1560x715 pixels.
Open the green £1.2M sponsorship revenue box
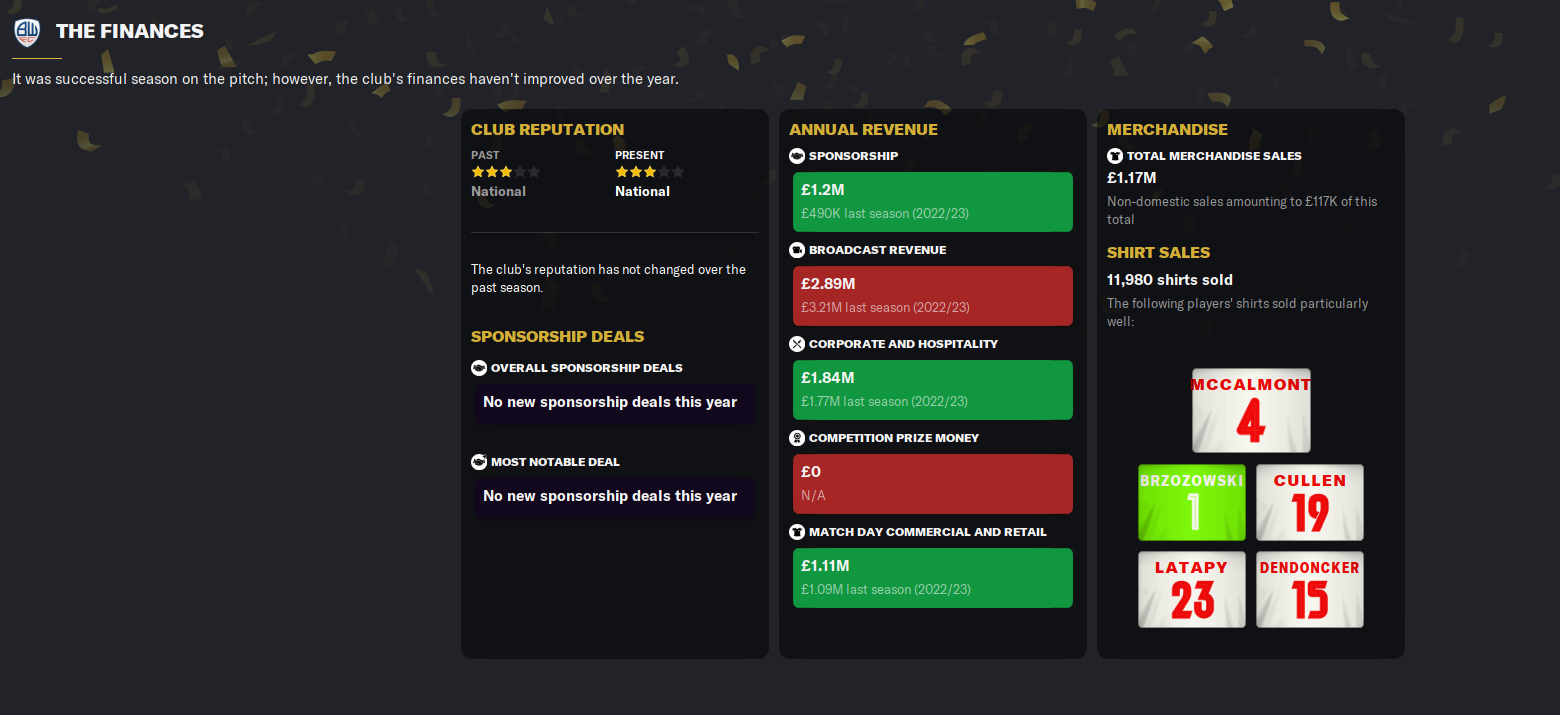[x=932, y=201]
